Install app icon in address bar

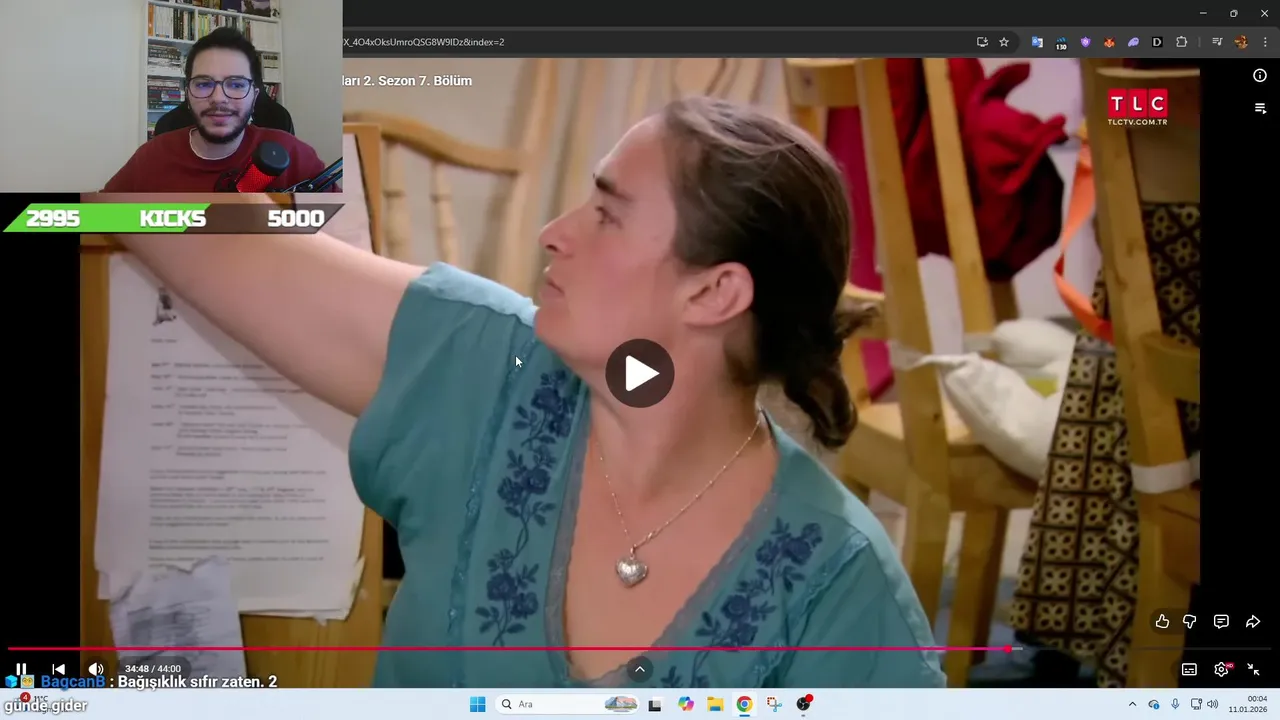[982, 42]
